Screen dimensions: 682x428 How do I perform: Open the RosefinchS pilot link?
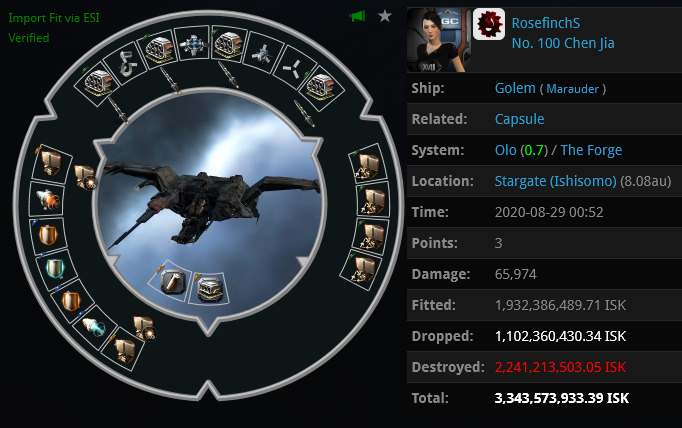click(x=545, y=23)
